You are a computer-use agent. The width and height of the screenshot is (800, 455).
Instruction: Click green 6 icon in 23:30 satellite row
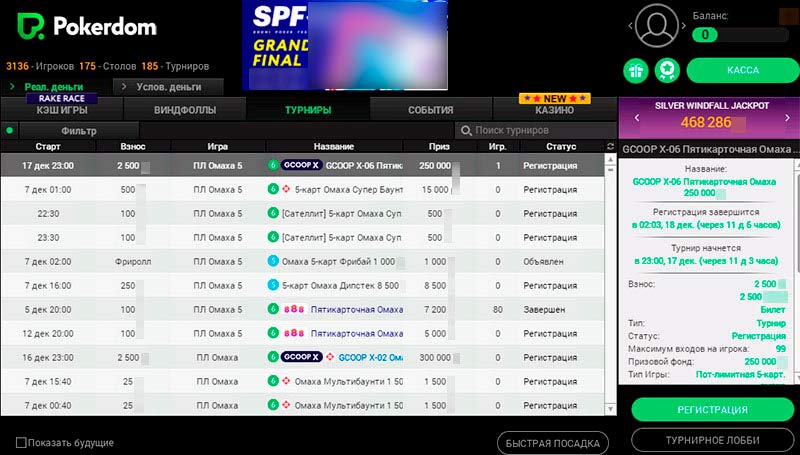point(273,237)
